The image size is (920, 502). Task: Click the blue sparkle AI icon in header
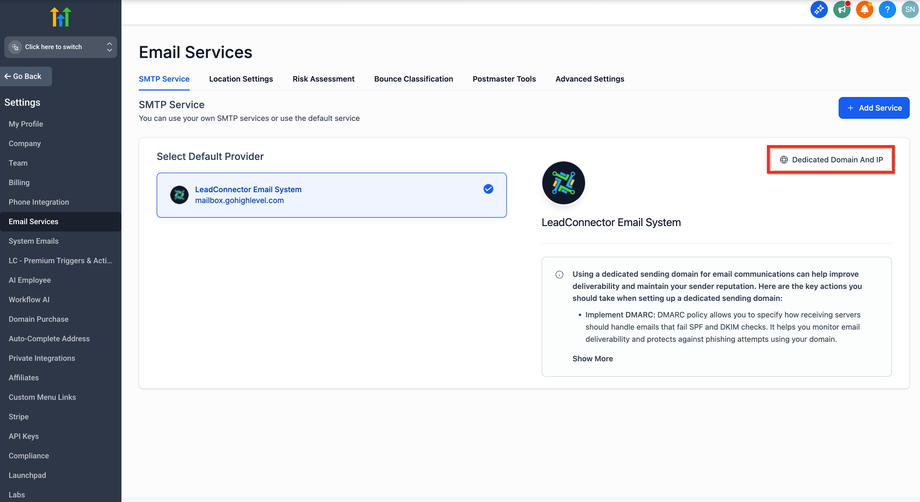click(819, 10)
